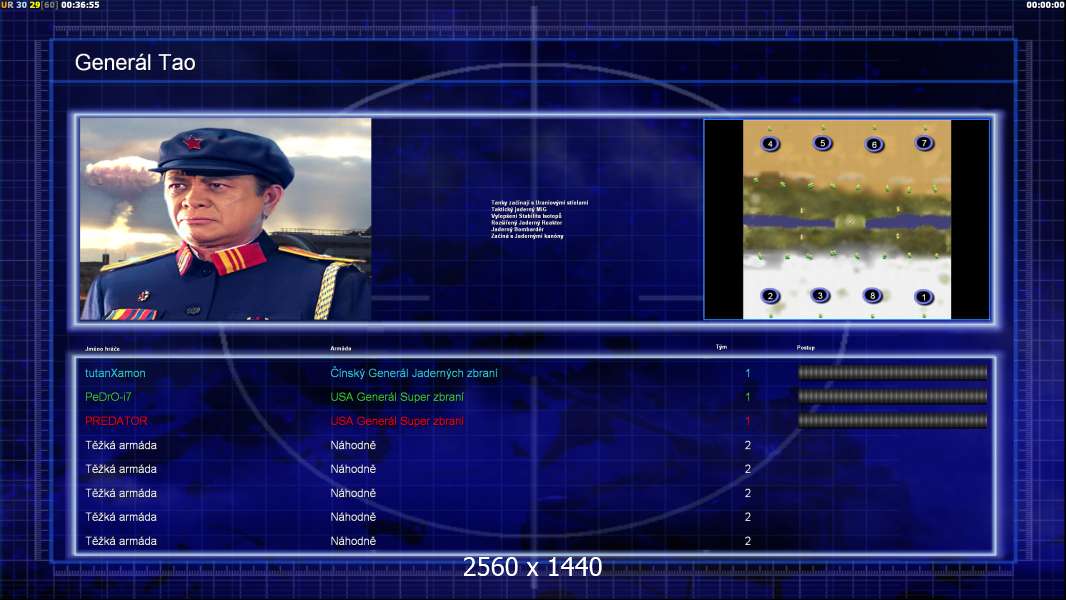Viewport: 1066px width, 600px height.
Task: Click the 'Jméno hráče' column header
Action: [103, 349]
